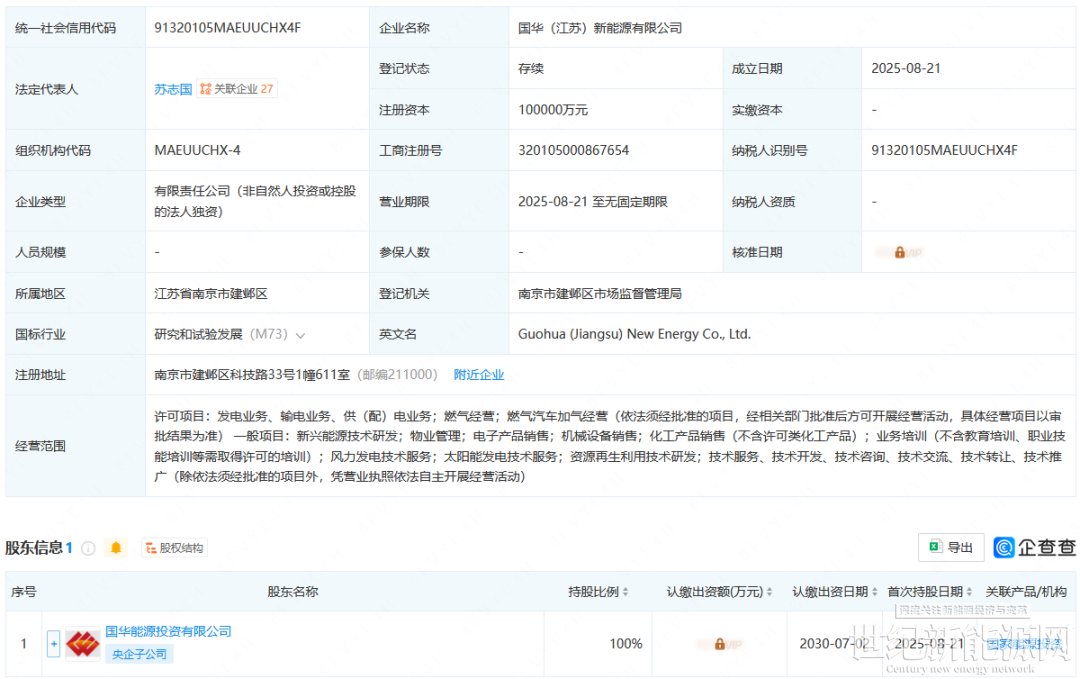Click the 国华能源投资 company logo
Image resolution: width=1080 pixels, height=679 pixels.
(82, 644)
